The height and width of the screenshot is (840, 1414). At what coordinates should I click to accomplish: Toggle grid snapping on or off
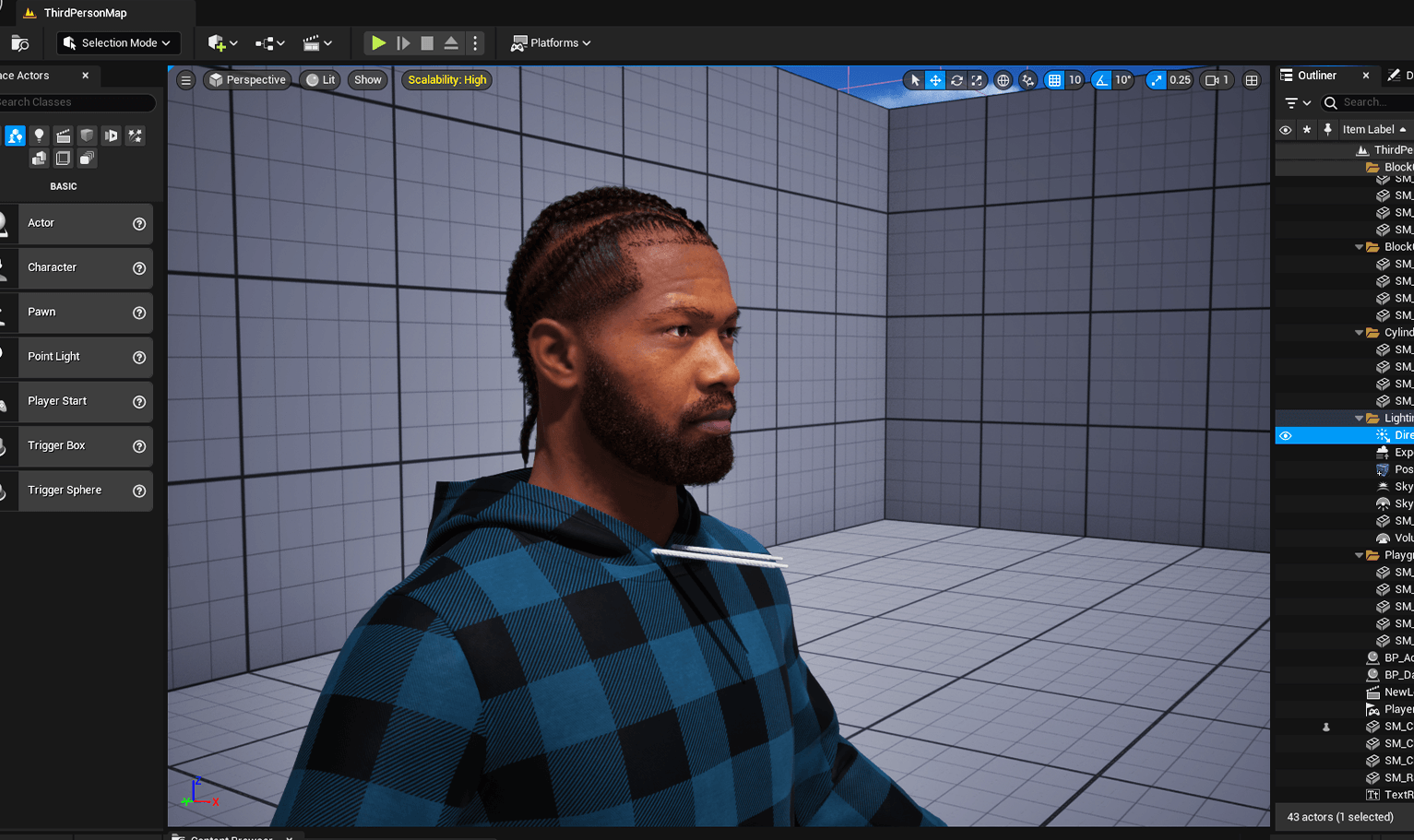tap(1052, 80)
